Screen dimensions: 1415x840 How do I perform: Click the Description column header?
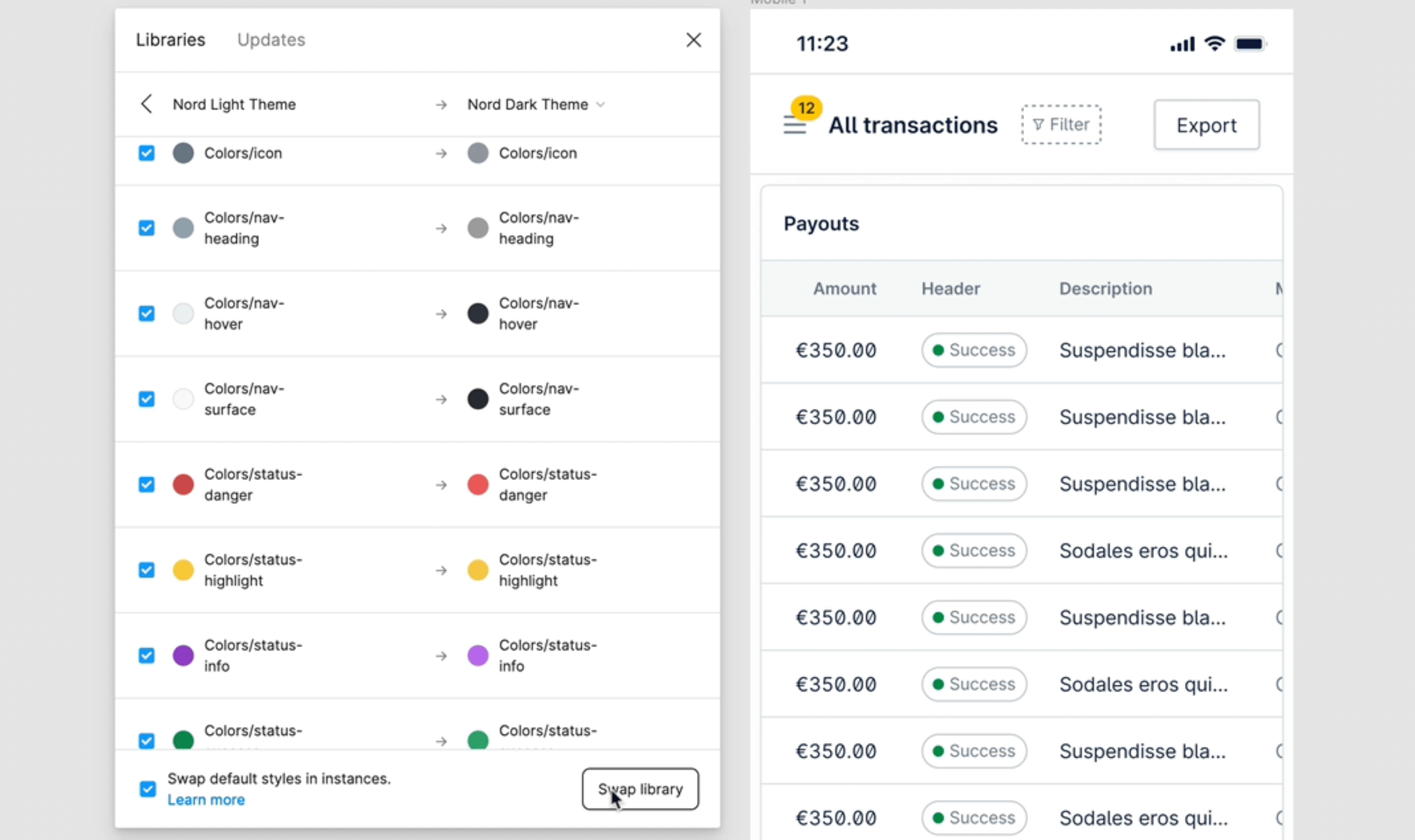point(1106,289)
